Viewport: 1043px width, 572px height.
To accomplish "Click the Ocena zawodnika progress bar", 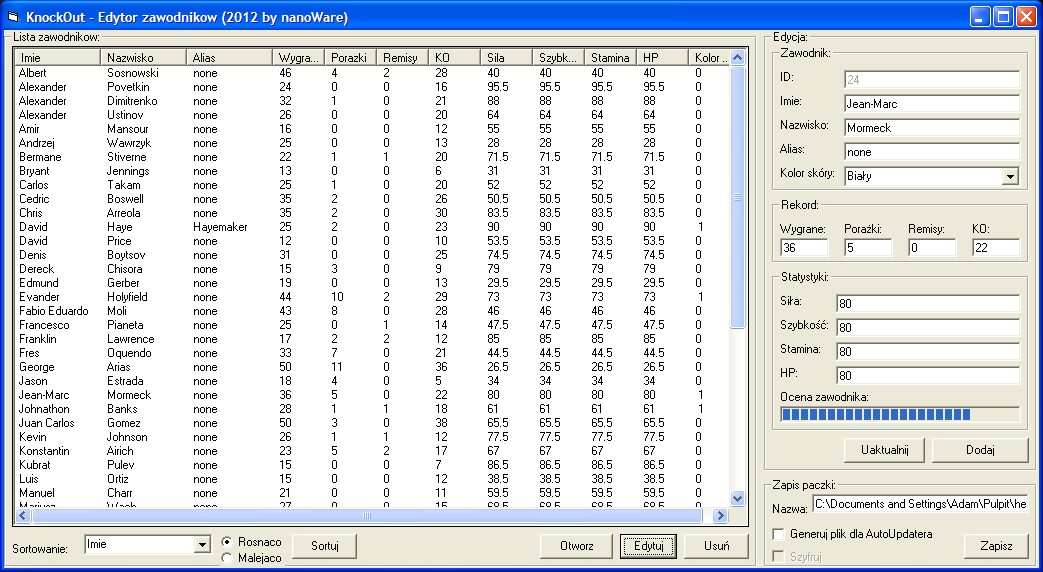I will pos(899,414).
